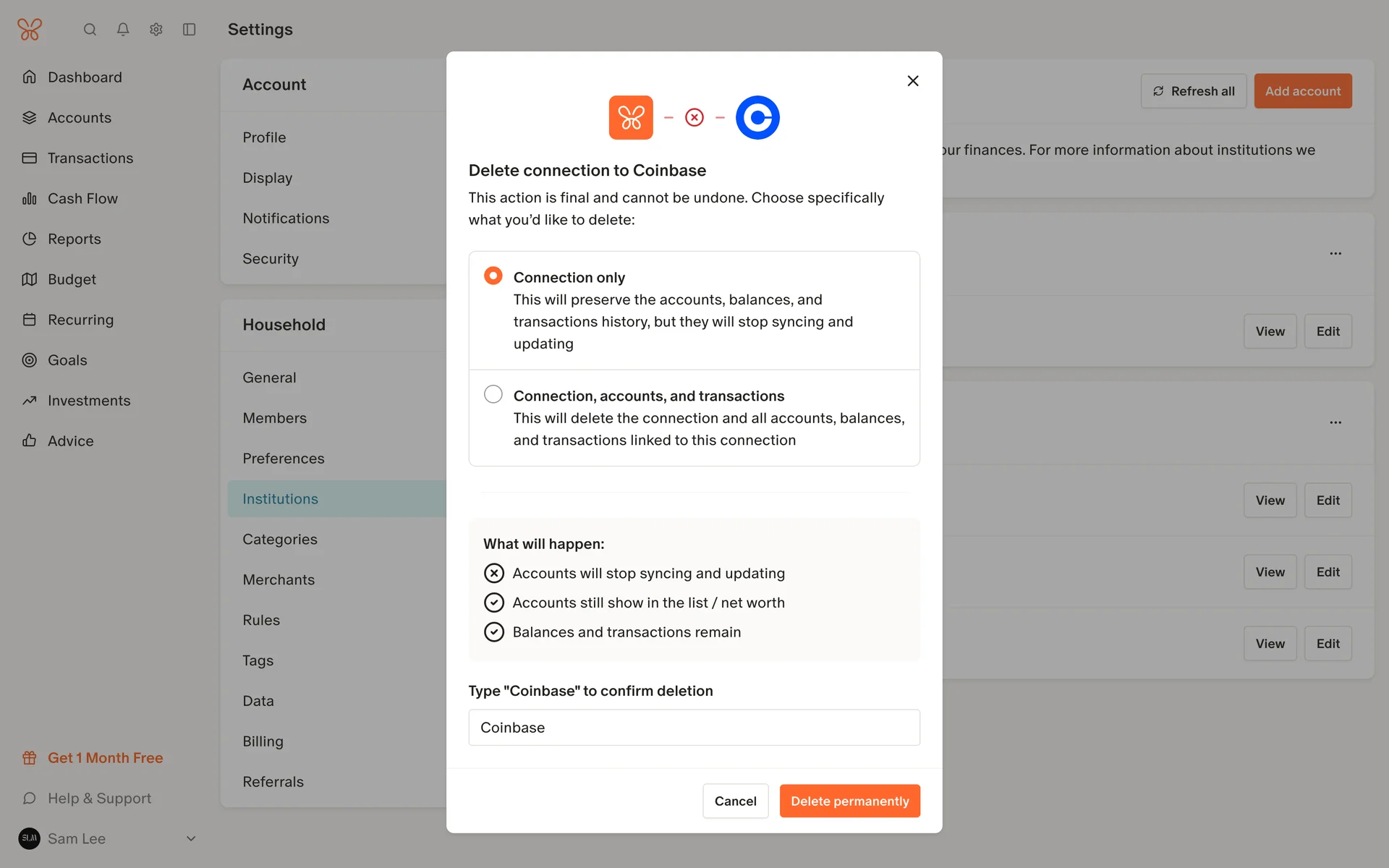This screenshot has height=868, width=1389.
Task: Click the Monarch butterfly logo
Action: tap(30, 30)
